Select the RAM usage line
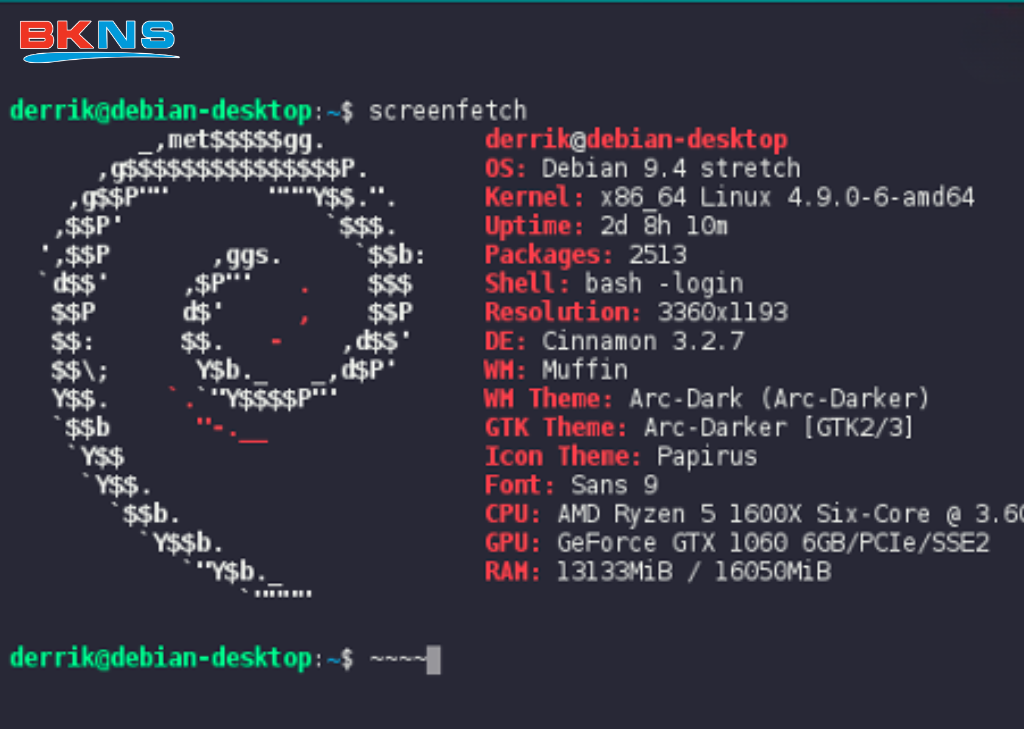The width and height of the screenshot is (1024, 729). 657,573
